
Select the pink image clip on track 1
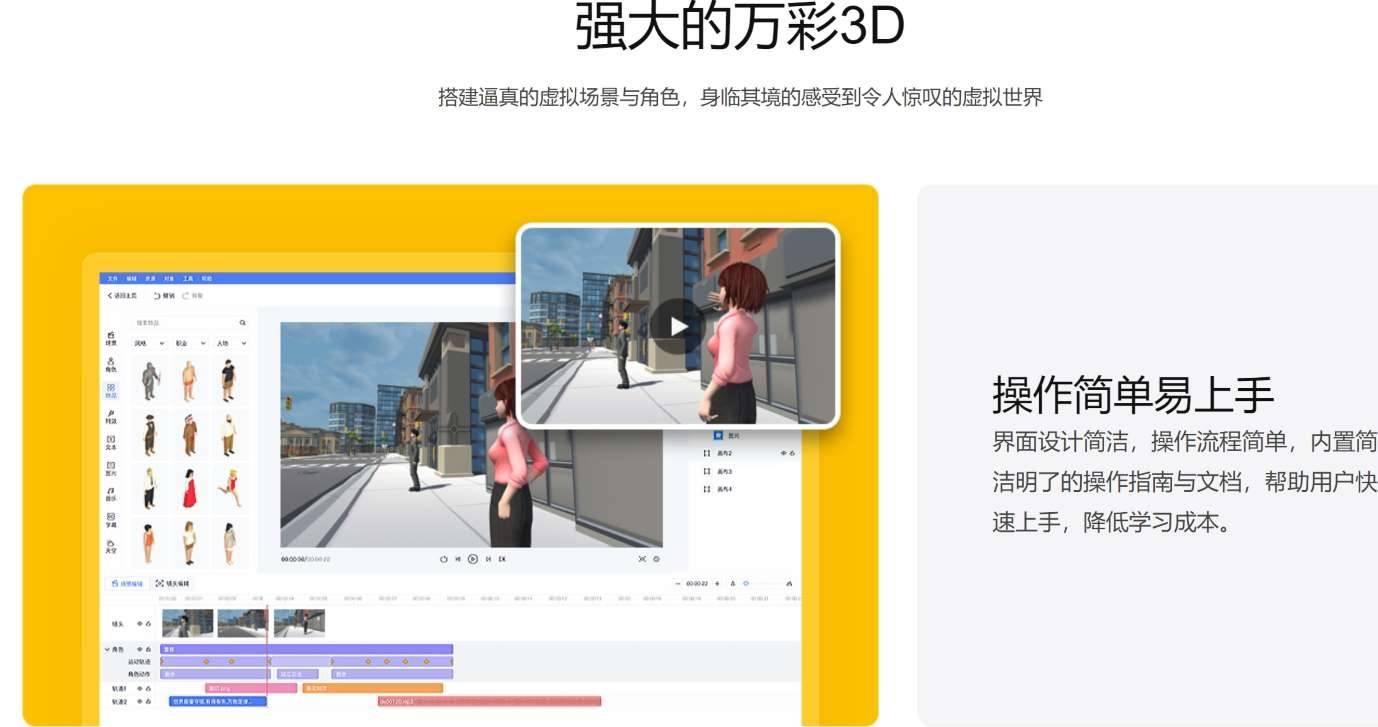click(x=251, y=688)
